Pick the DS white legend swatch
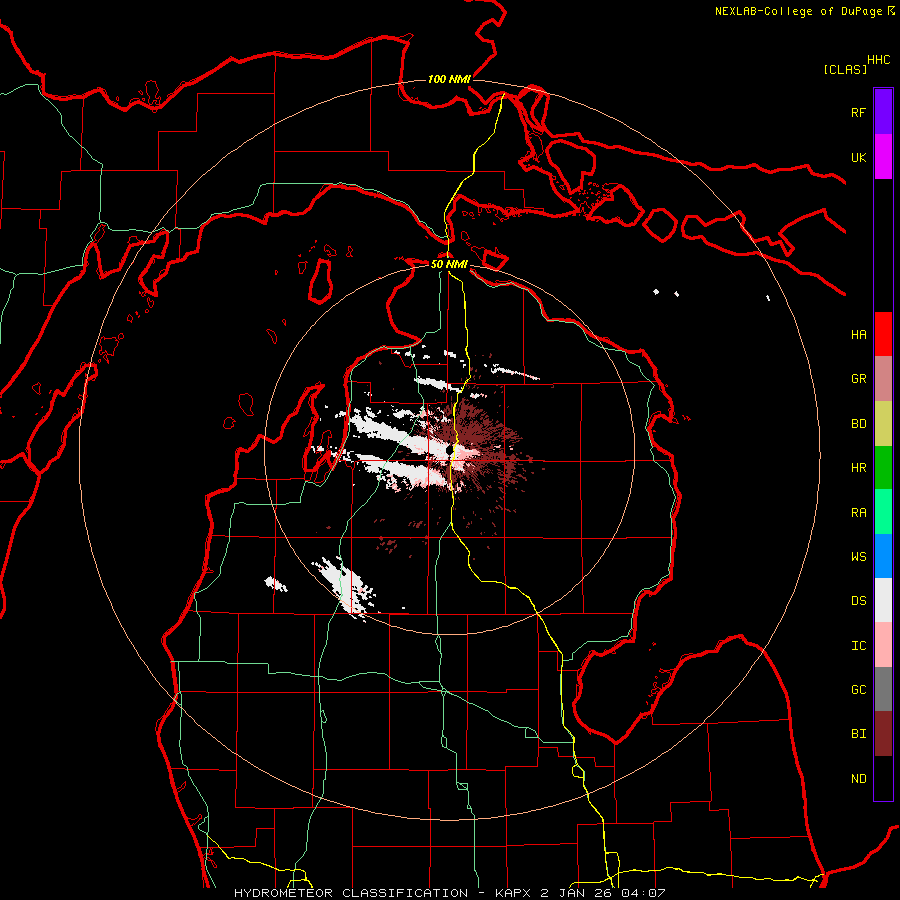 pyautogui.click(x=883, y=600)
